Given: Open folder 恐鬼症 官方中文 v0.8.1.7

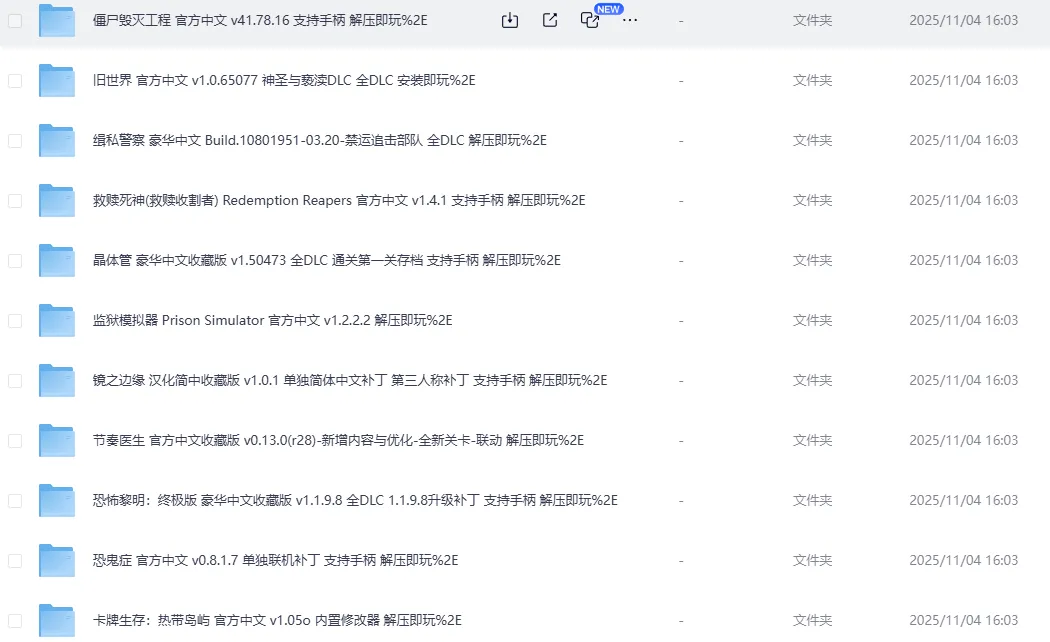Looking at the screenshot, I should click(x=275, y=560).
